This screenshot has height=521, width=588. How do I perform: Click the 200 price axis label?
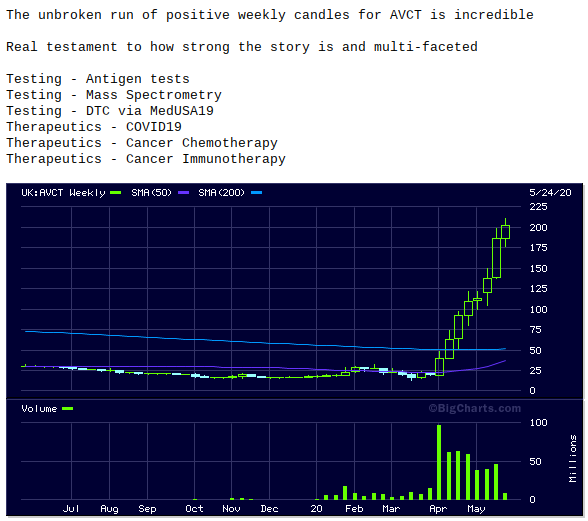(x=538, y=228)
